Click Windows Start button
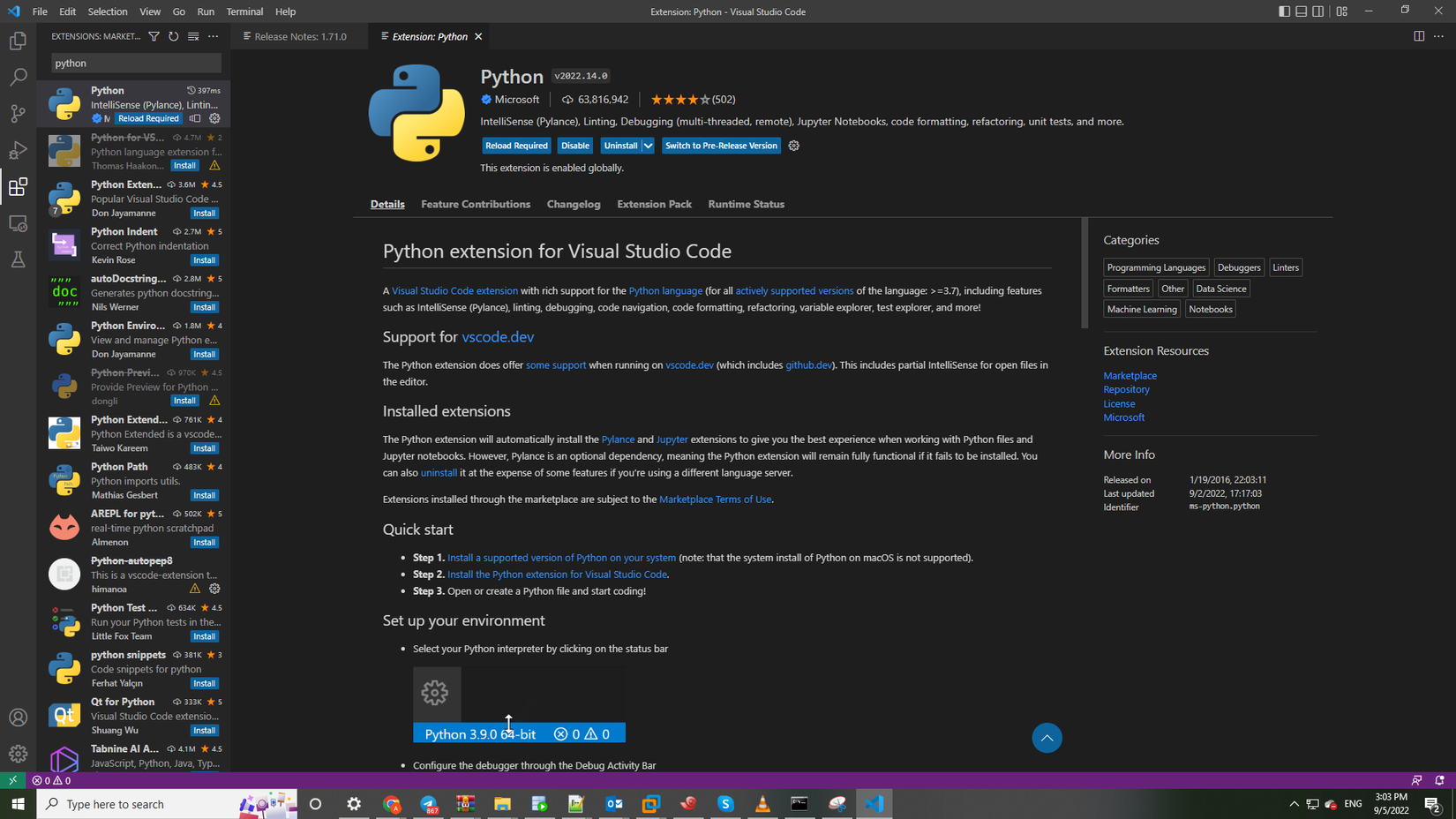This screenshot has width=1456, height=819. [x=18, y=804]
